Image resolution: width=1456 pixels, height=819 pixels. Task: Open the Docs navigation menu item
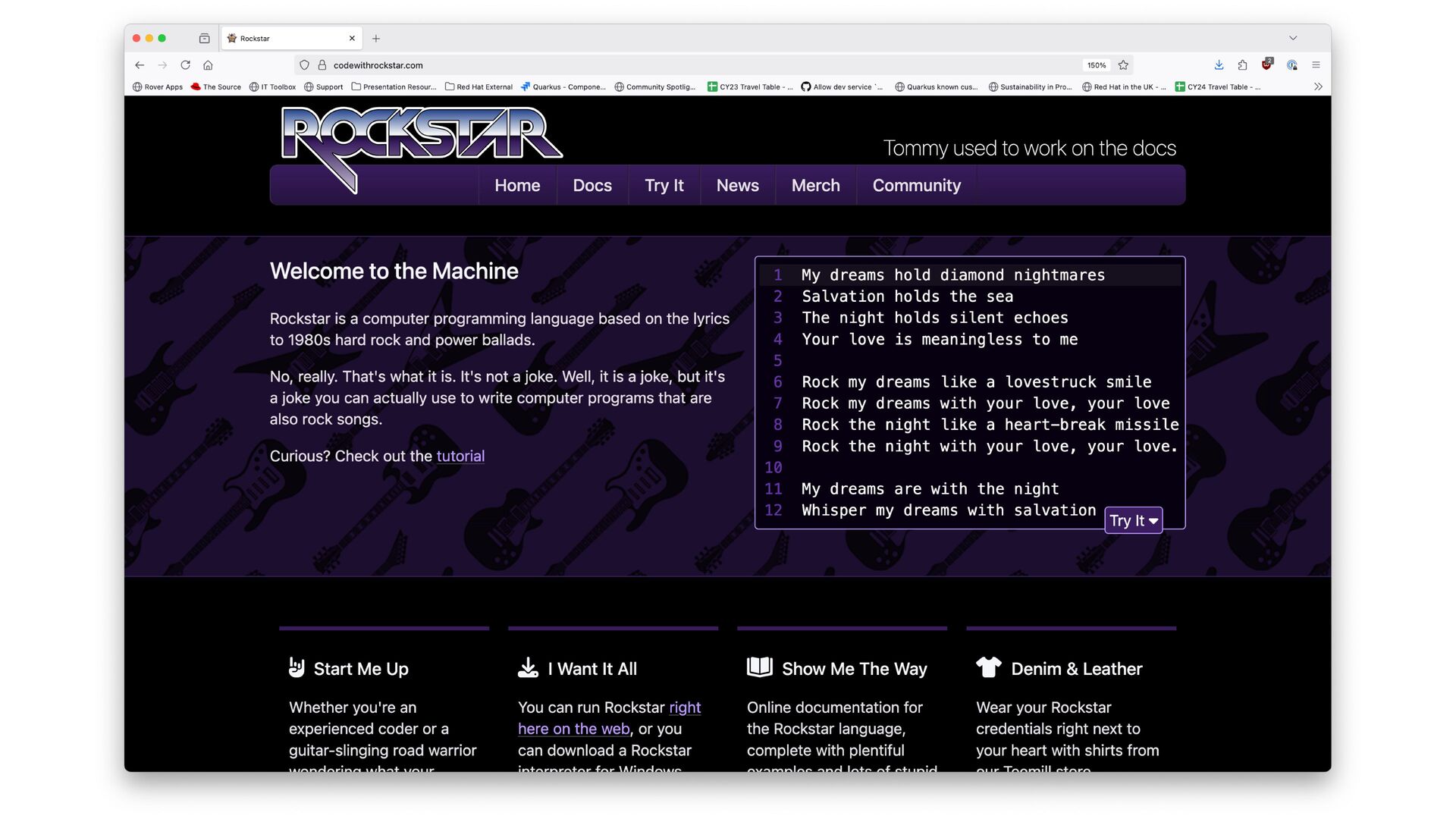coord(591,186)
